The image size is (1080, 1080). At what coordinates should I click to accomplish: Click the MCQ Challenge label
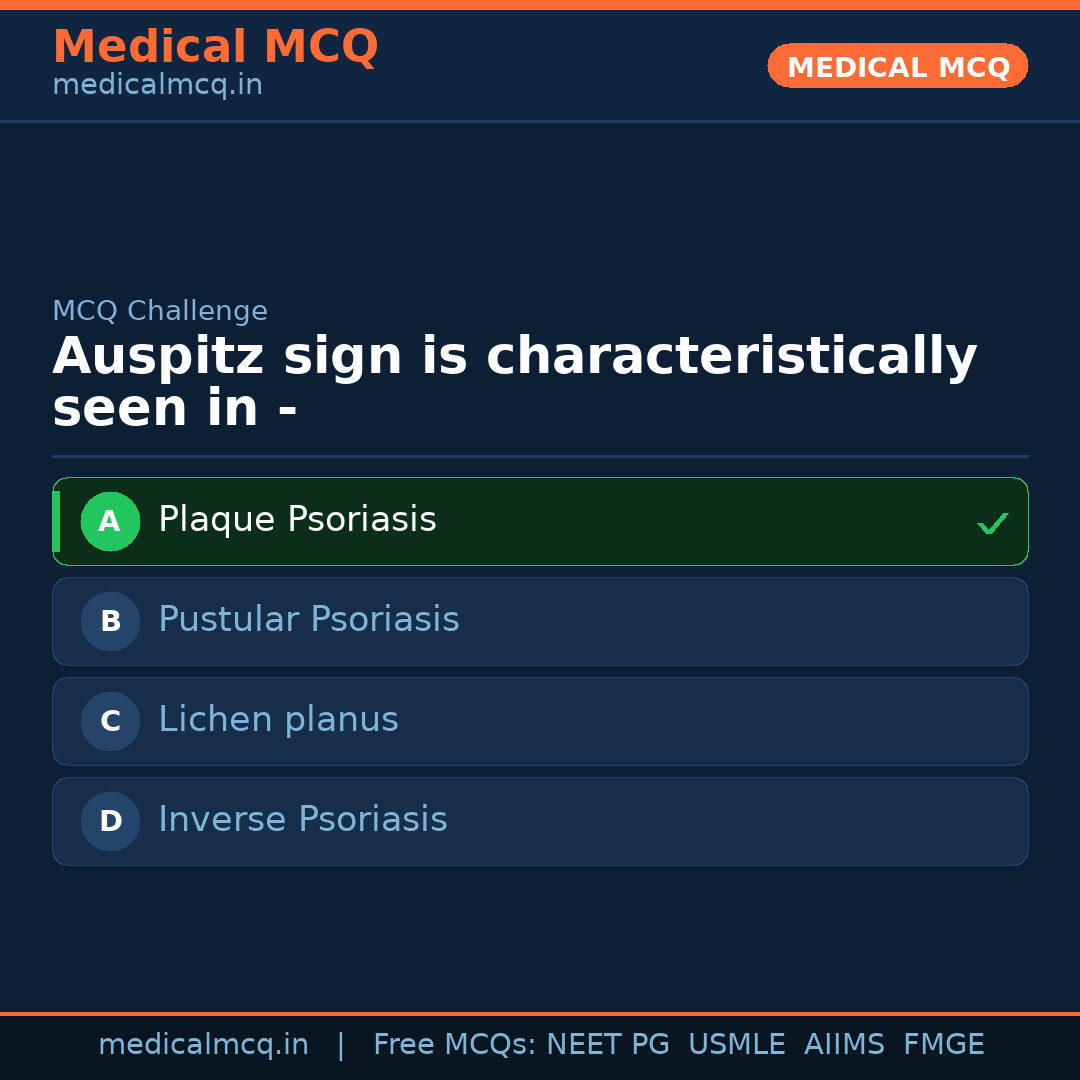[x=160, y=311]
